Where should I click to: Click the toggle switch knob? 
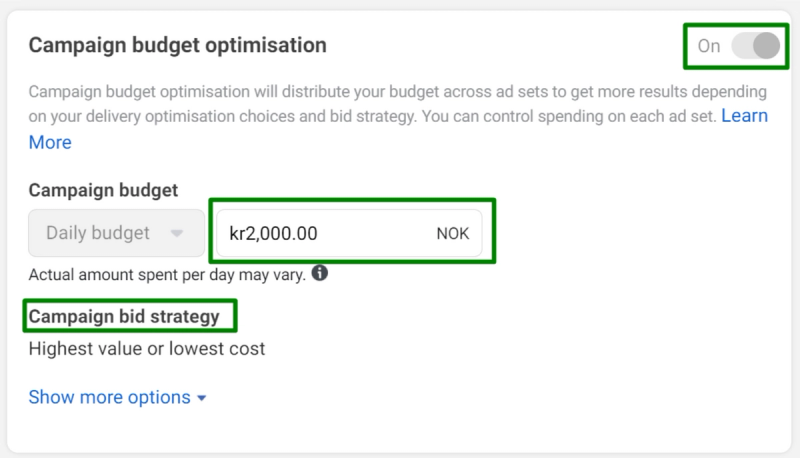click(x=766, y=46)
